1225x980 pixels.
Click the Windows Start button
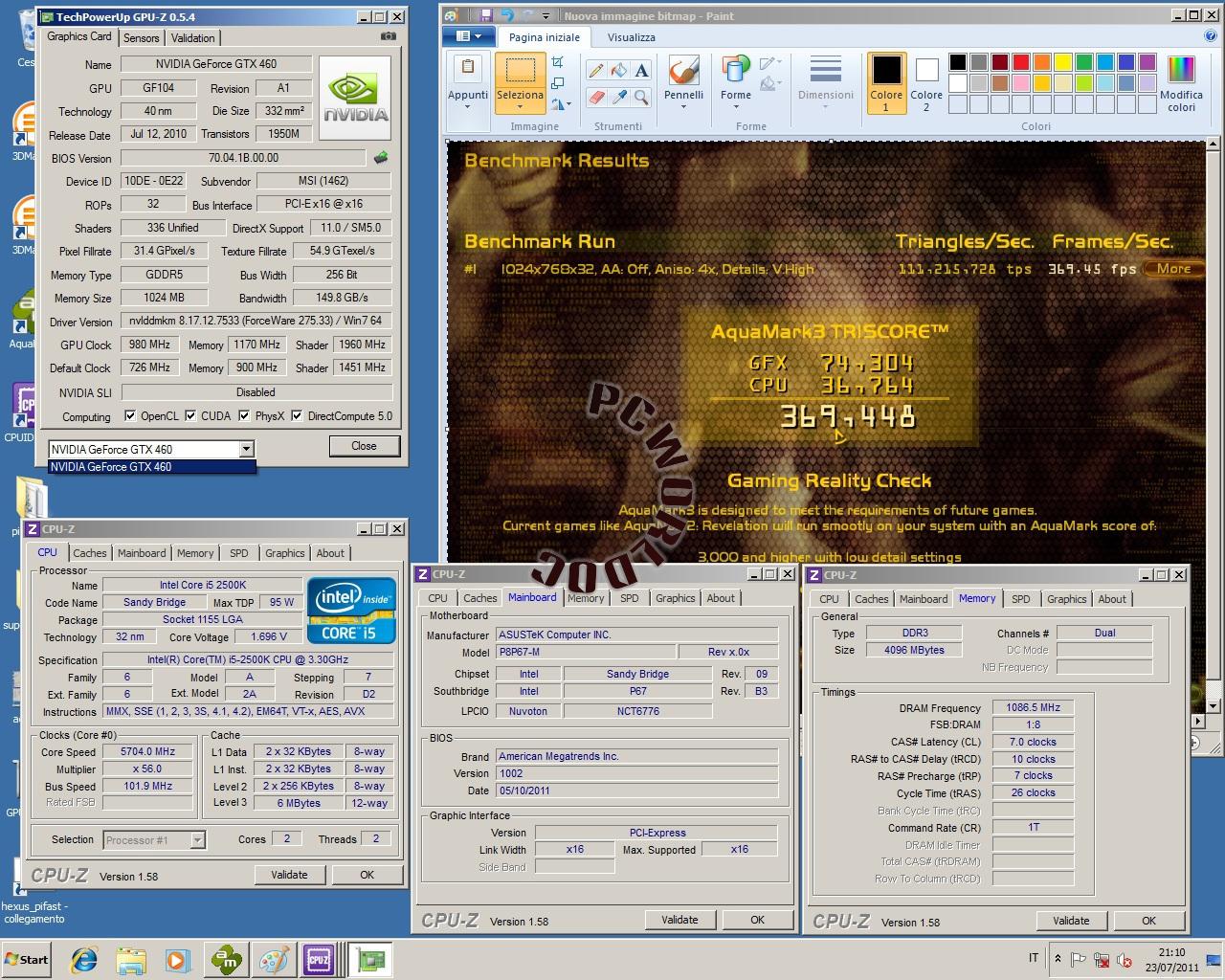[26, 960]
